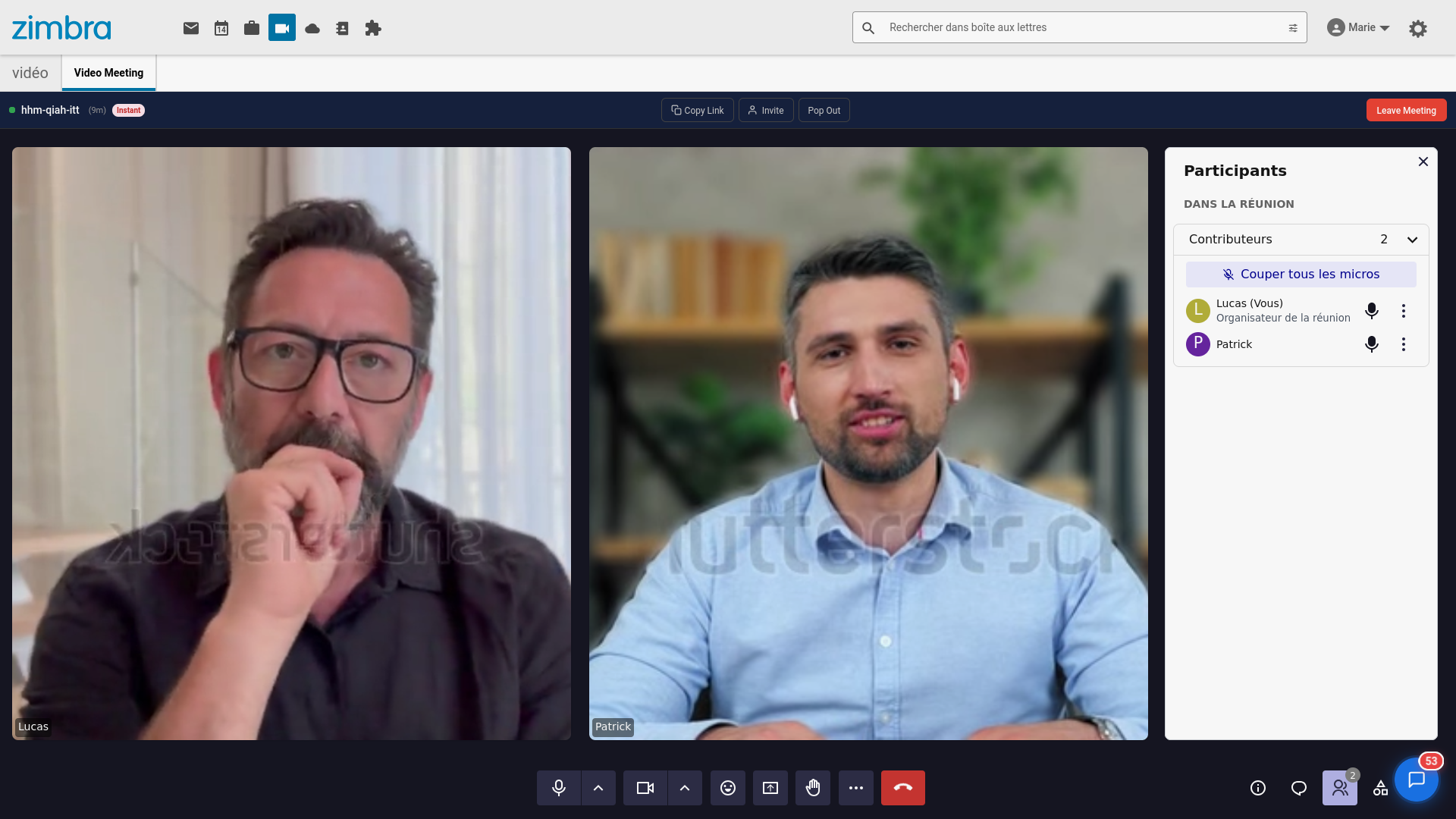
Task: Open the Calendar icon
Action: (221, 28)
